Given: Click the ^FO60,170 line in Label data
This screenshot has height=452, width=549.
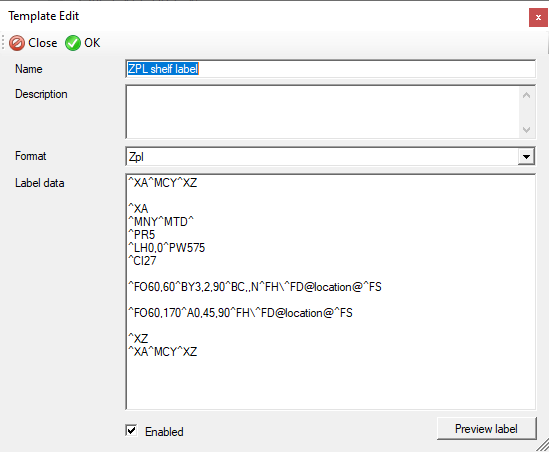Looking at the screenshot, I should click(x=240, y=313).
